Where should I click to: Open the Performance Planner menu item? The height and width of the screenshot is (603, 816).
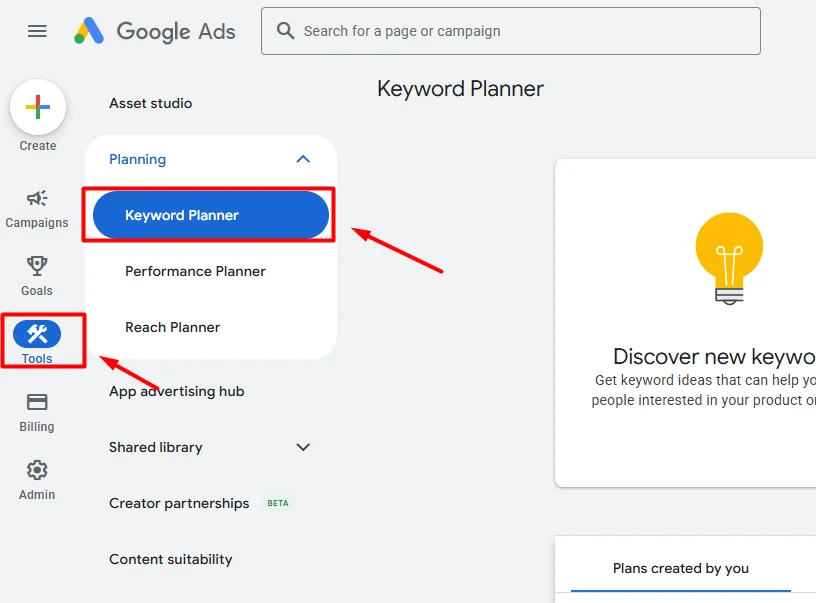click(x=195, y=271)
